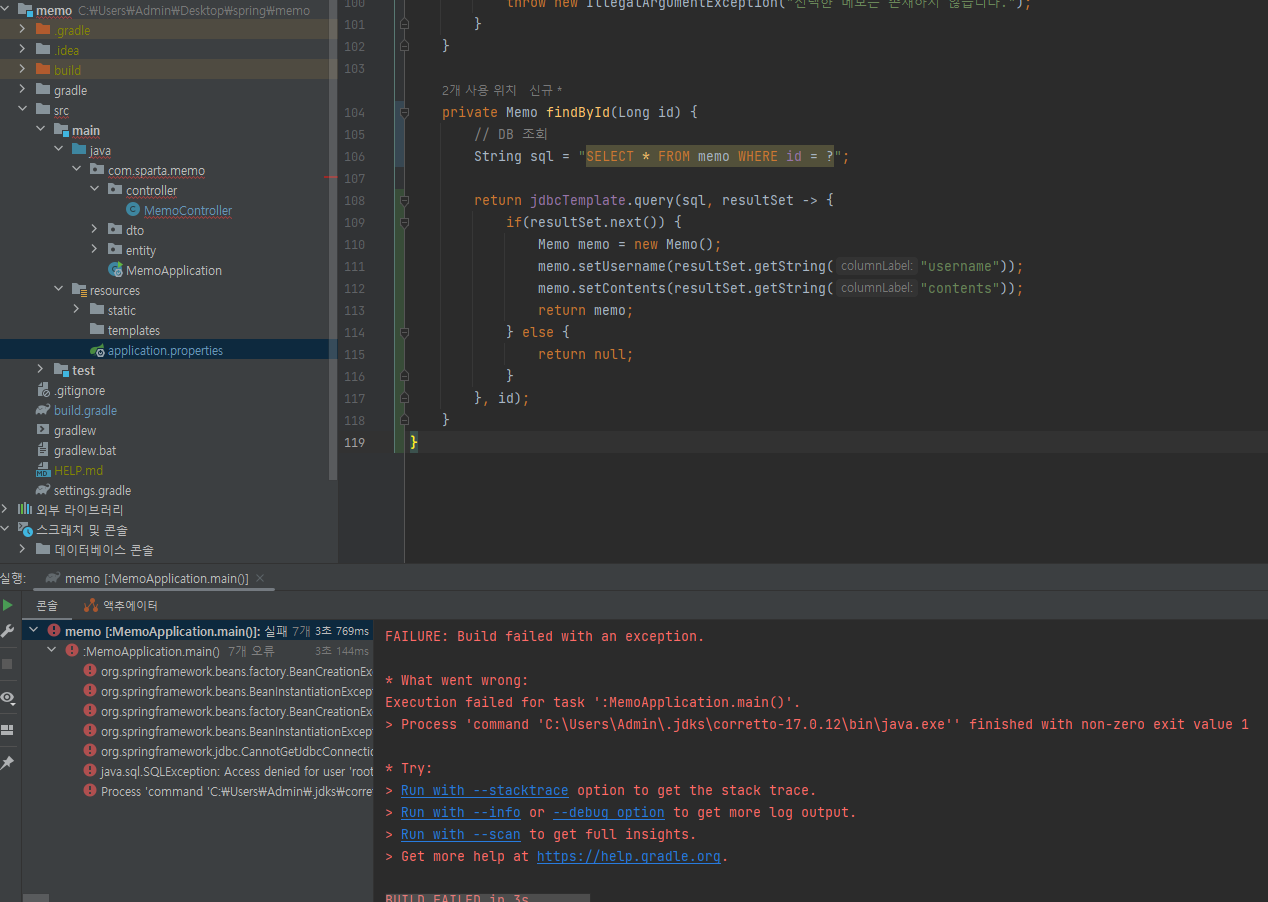
Task: Close the memo [:MemoApplication.main()] run tab
Action: pyautogui.click(x=261, y=578)
